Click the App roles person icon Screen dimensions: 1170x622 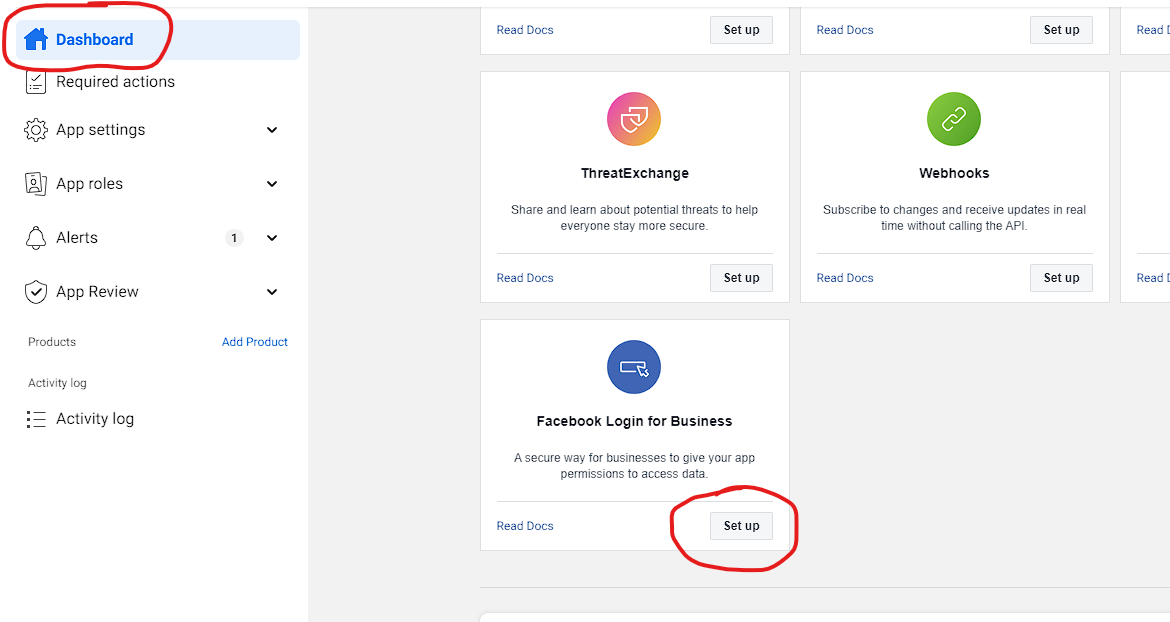pos(36,183)
